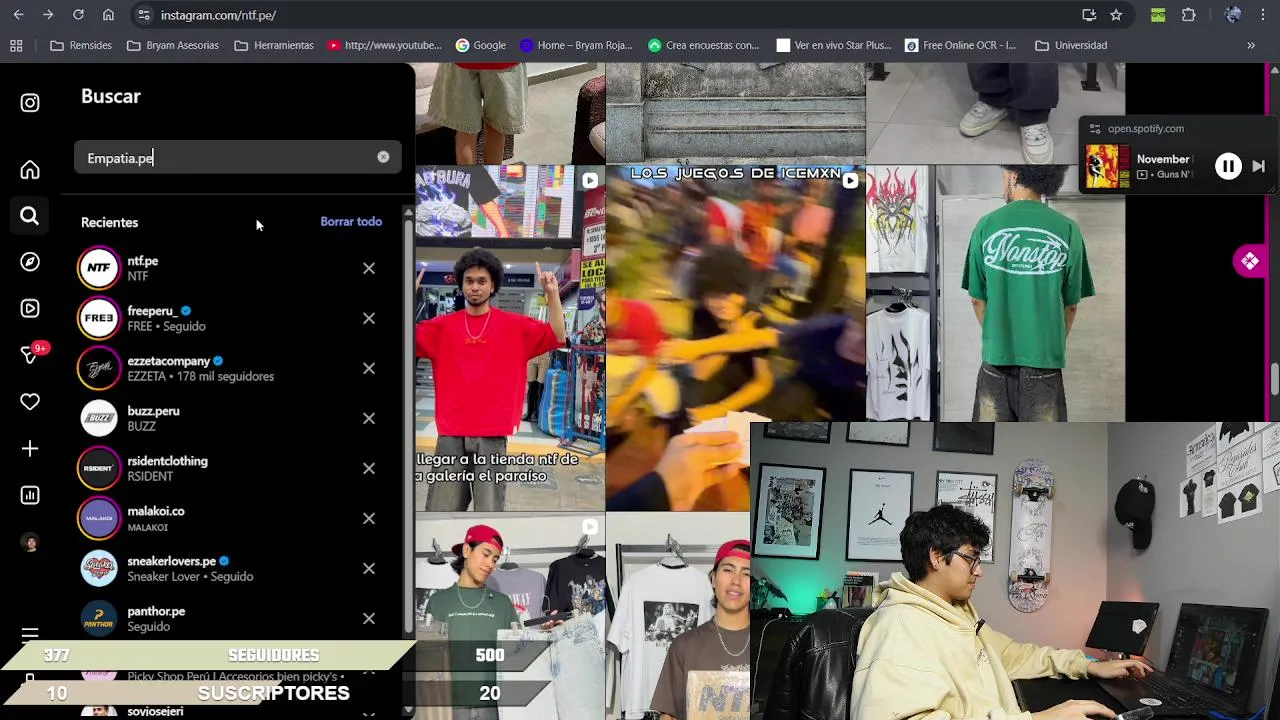Click install app icon in address bar
1280x720 pixels.
[x=1089, y=15]
